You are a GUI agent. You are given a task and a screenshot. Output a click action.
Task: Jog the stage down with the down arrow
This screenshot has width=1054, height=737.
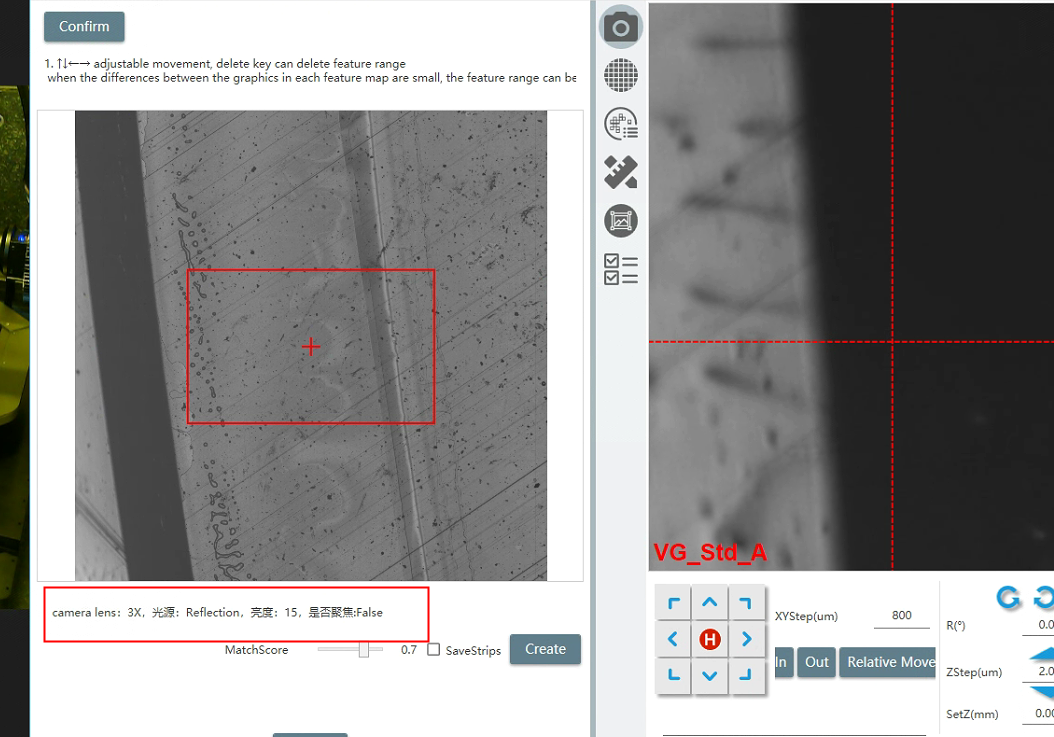710,675
